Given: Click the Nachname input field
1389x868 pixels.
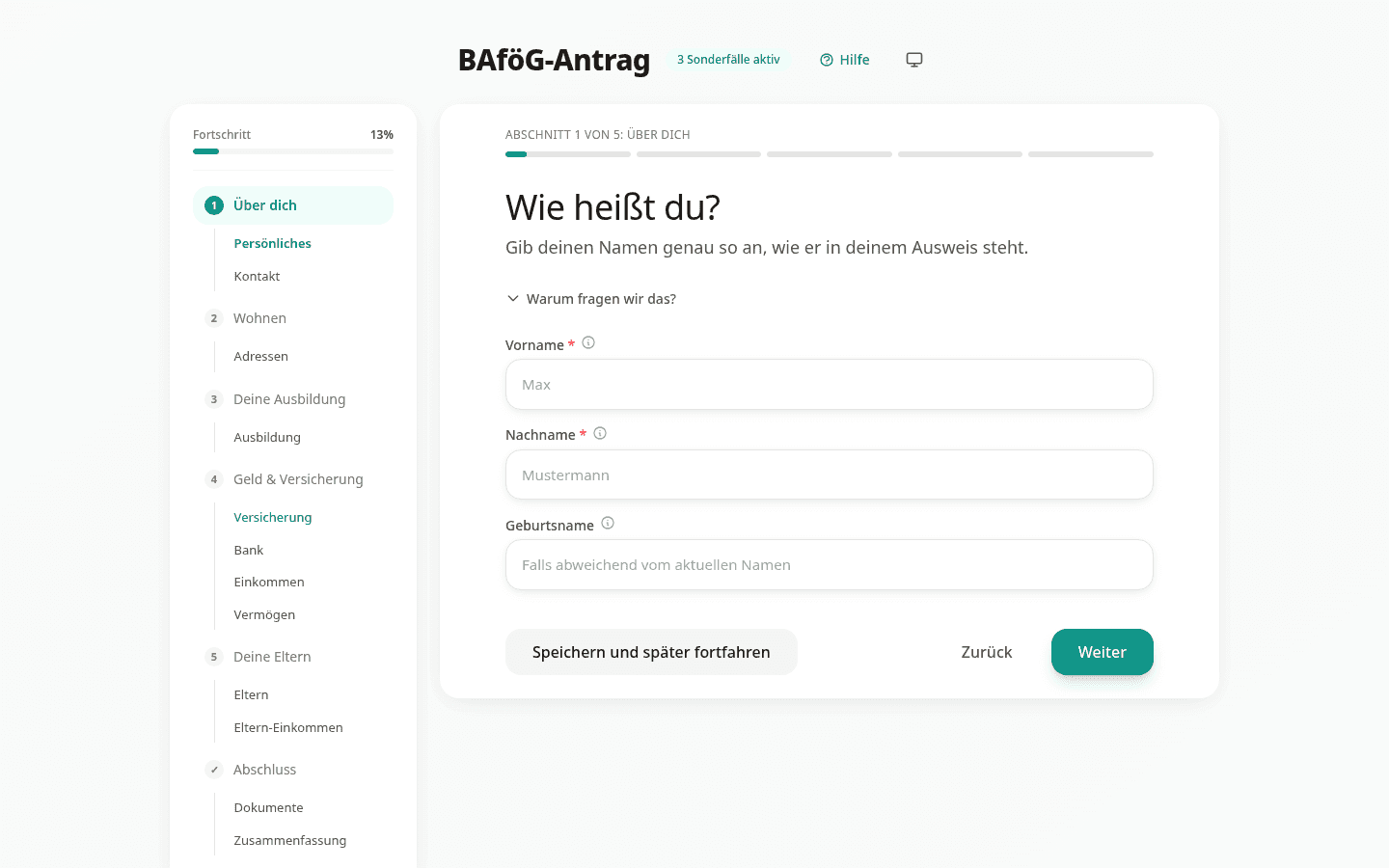Looking at the screenshot, I should (830, 475).
